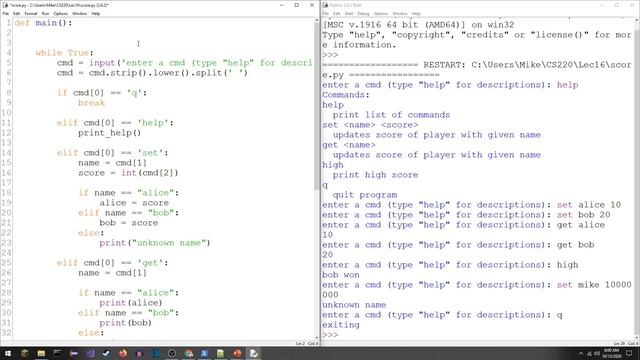Click 'print(alice)' line in editor
Image resolution: width=640 pixels, height=360 pixels.
[131, 303]
